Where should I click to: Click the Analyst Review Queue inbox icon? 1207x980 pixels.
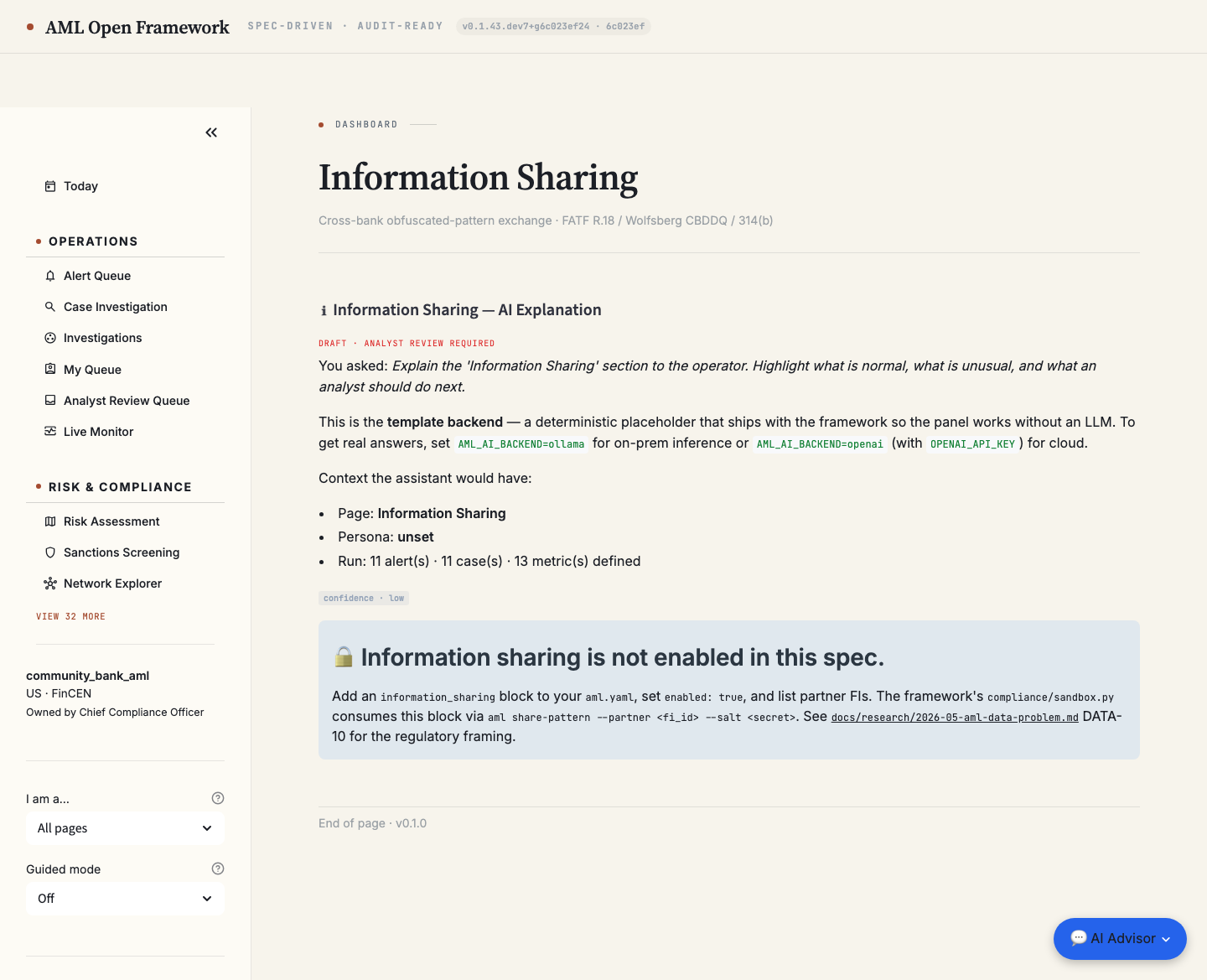coord(50,401)
